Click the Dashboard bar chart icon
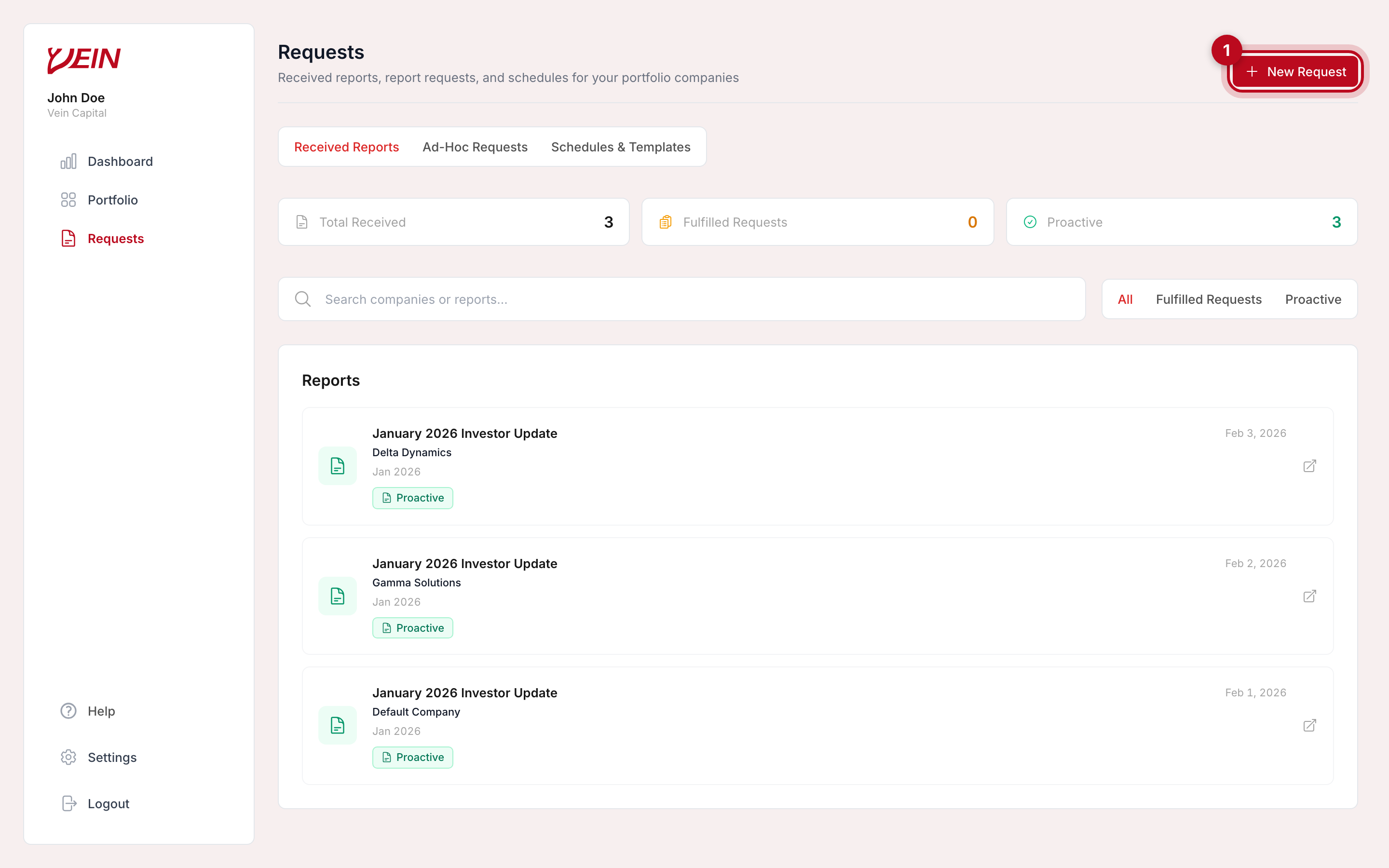 (x=68, y=162)
